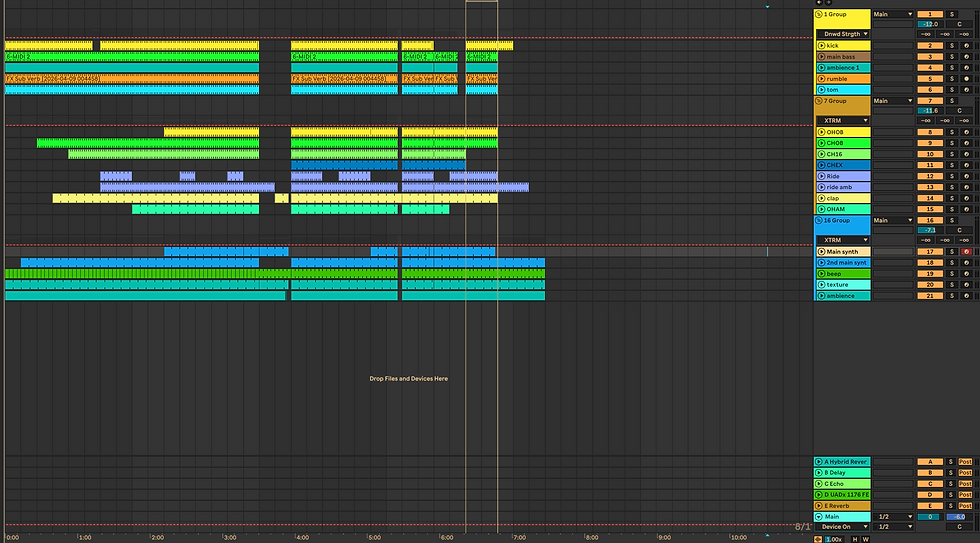The height and width of the screenshot is (543, 980).
Task: Open Main track cue out 1/2 dropdown
Action: click(x=893, y=517)
